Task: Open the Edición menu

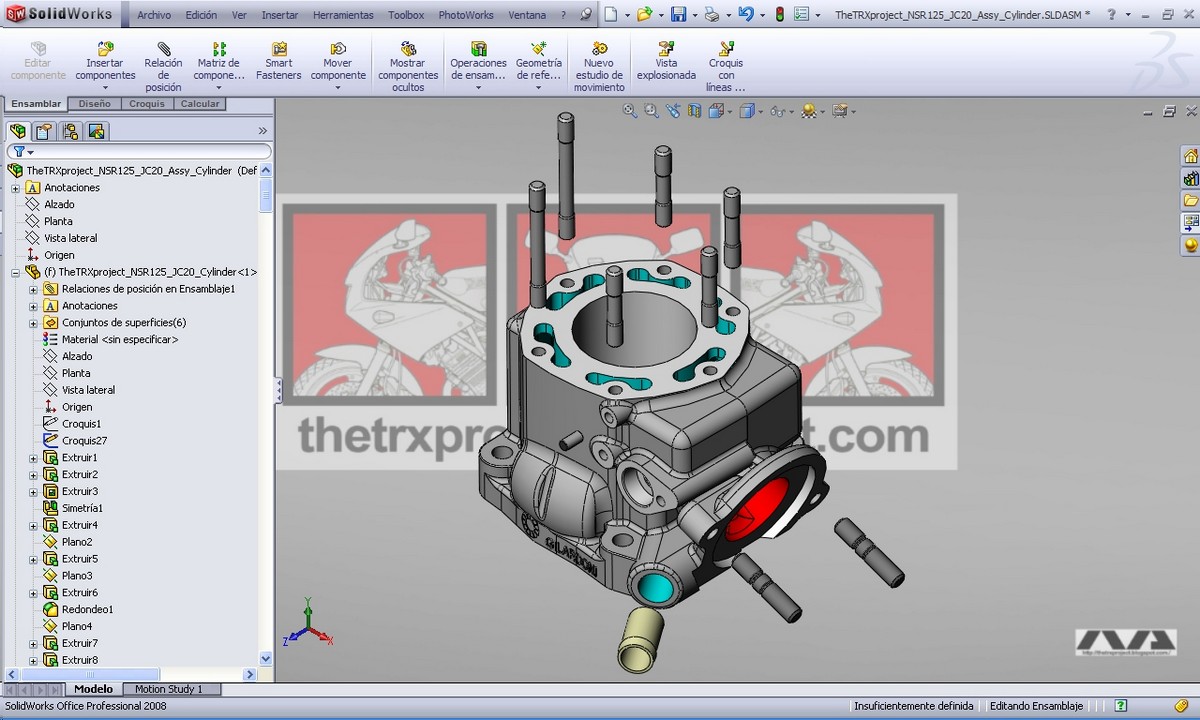Action: pos(201,15)
